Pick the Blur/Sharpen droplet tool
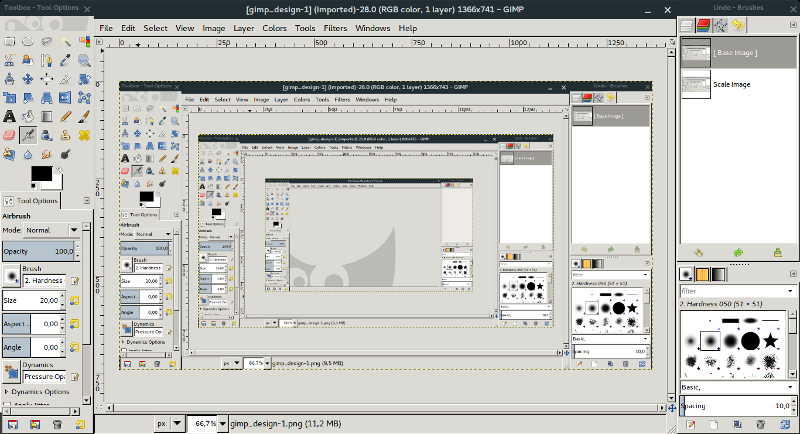Image resolution: width=800 pixels, height=434 pixels. pos(28,154)
